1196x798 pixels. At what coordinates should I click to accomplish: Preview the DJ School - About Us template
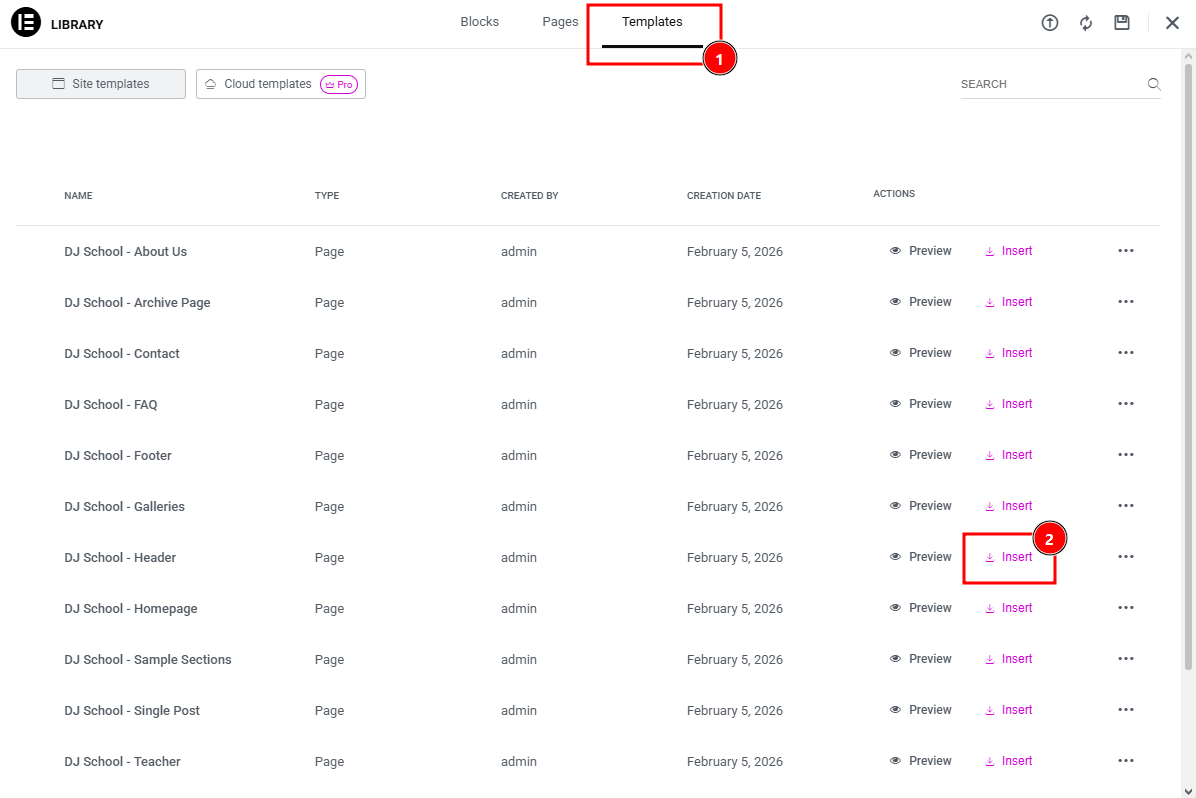921,251
